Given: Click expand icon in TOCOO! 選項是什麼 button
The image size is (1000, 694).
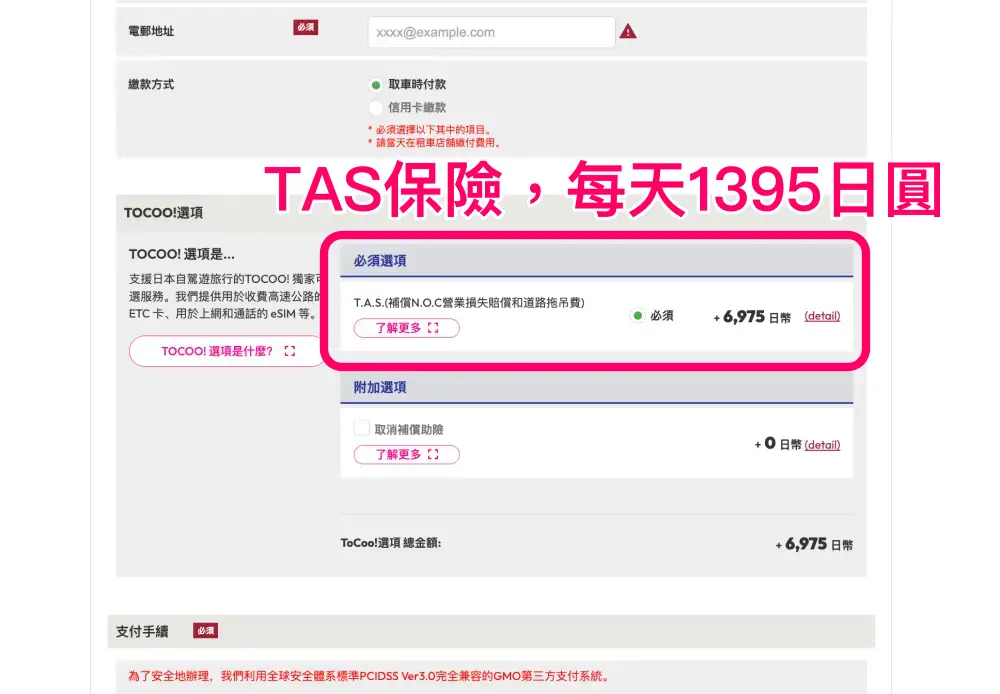Looking at the screenshot, I should click(290, 351).
